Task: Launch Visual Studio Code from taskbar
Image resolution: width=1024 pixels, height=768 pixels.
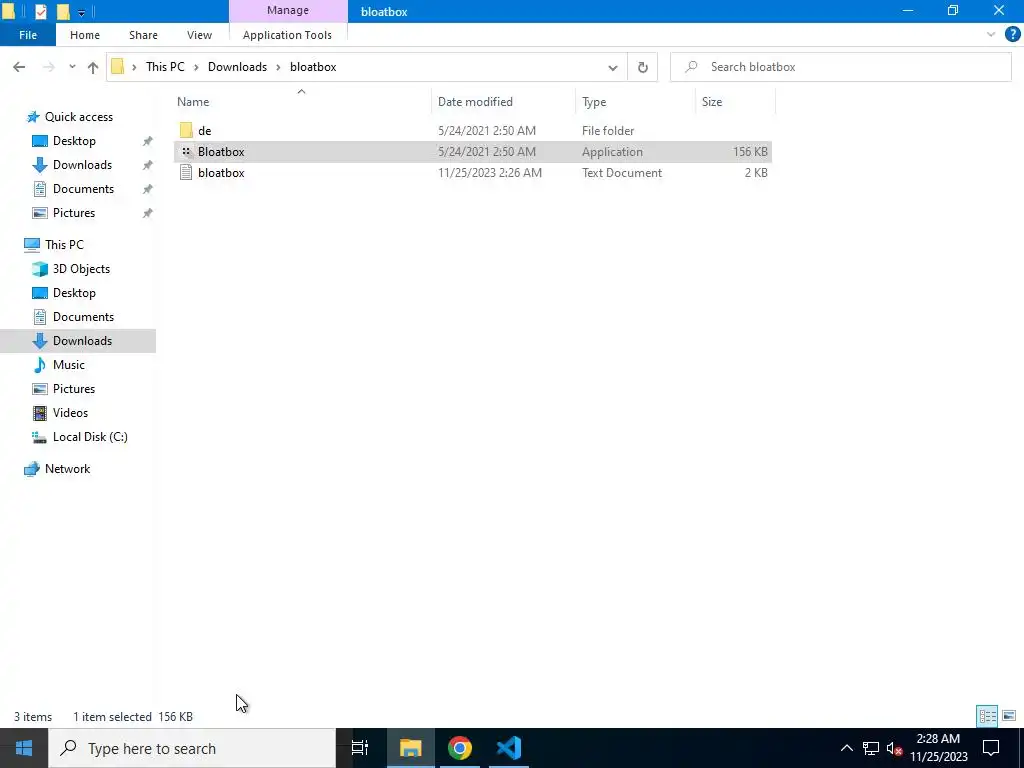Action: pyautogui.click(x=509, y=748)
